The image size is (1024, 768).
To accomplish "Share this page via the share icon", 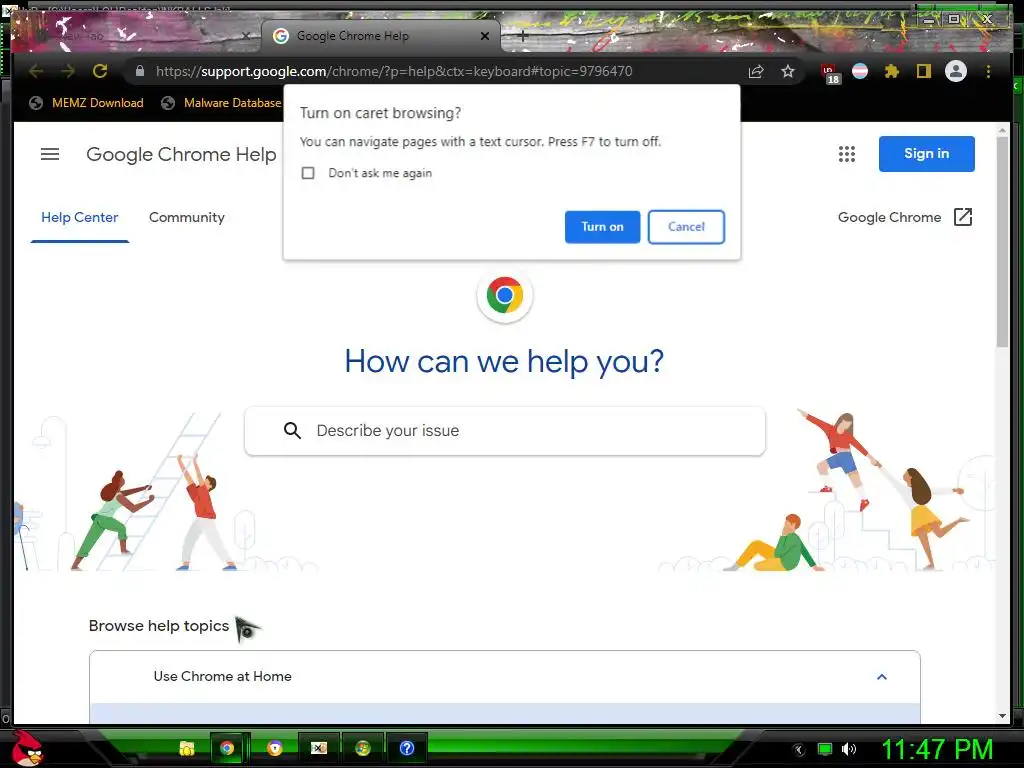I will 756,71.
